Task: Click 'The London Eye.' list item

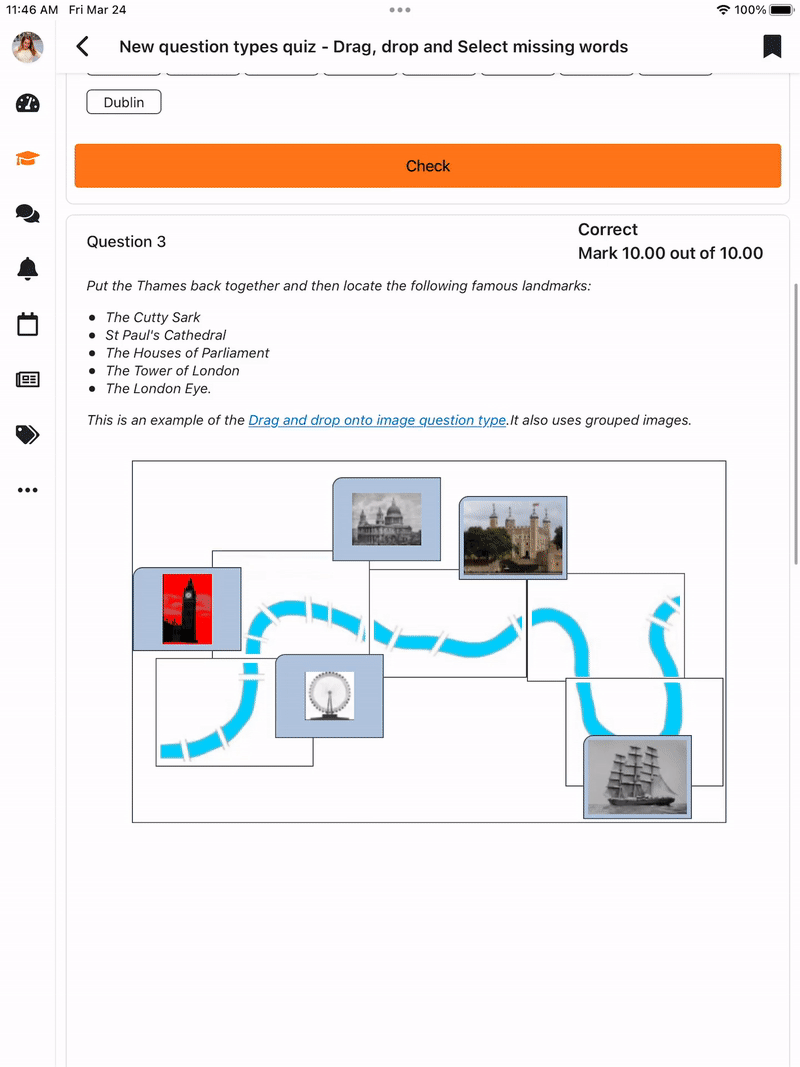Action: (x=158, y=388)
